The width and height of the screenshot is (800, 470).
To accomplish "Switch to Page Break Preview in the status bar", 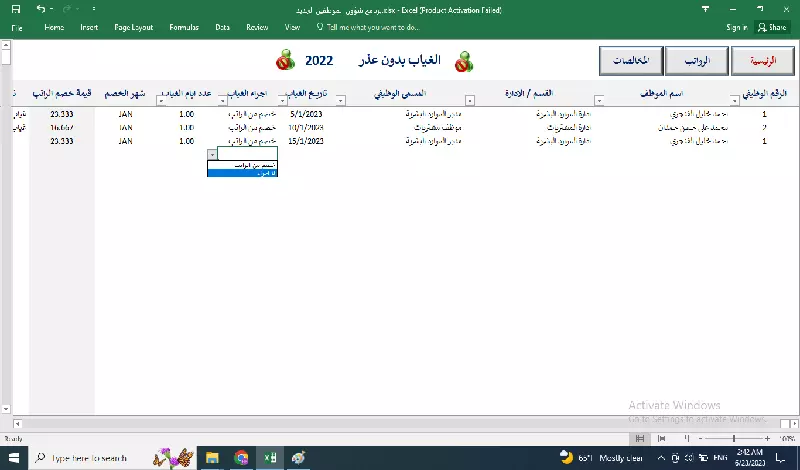I will point(686,438).
